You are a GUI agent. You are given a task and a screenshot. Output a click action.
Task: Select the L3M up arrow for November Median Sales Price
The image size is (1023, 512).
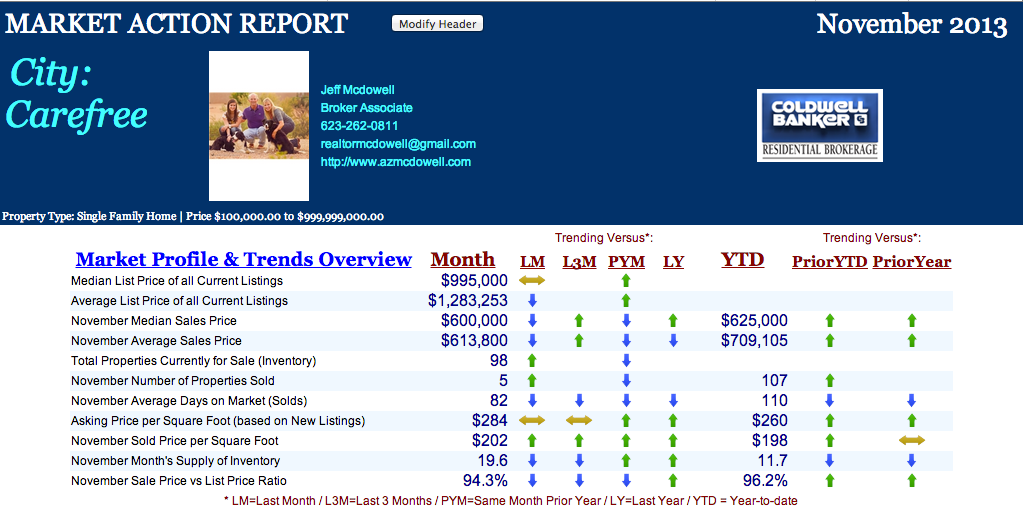pyautogui.click(x=578, y=321)
